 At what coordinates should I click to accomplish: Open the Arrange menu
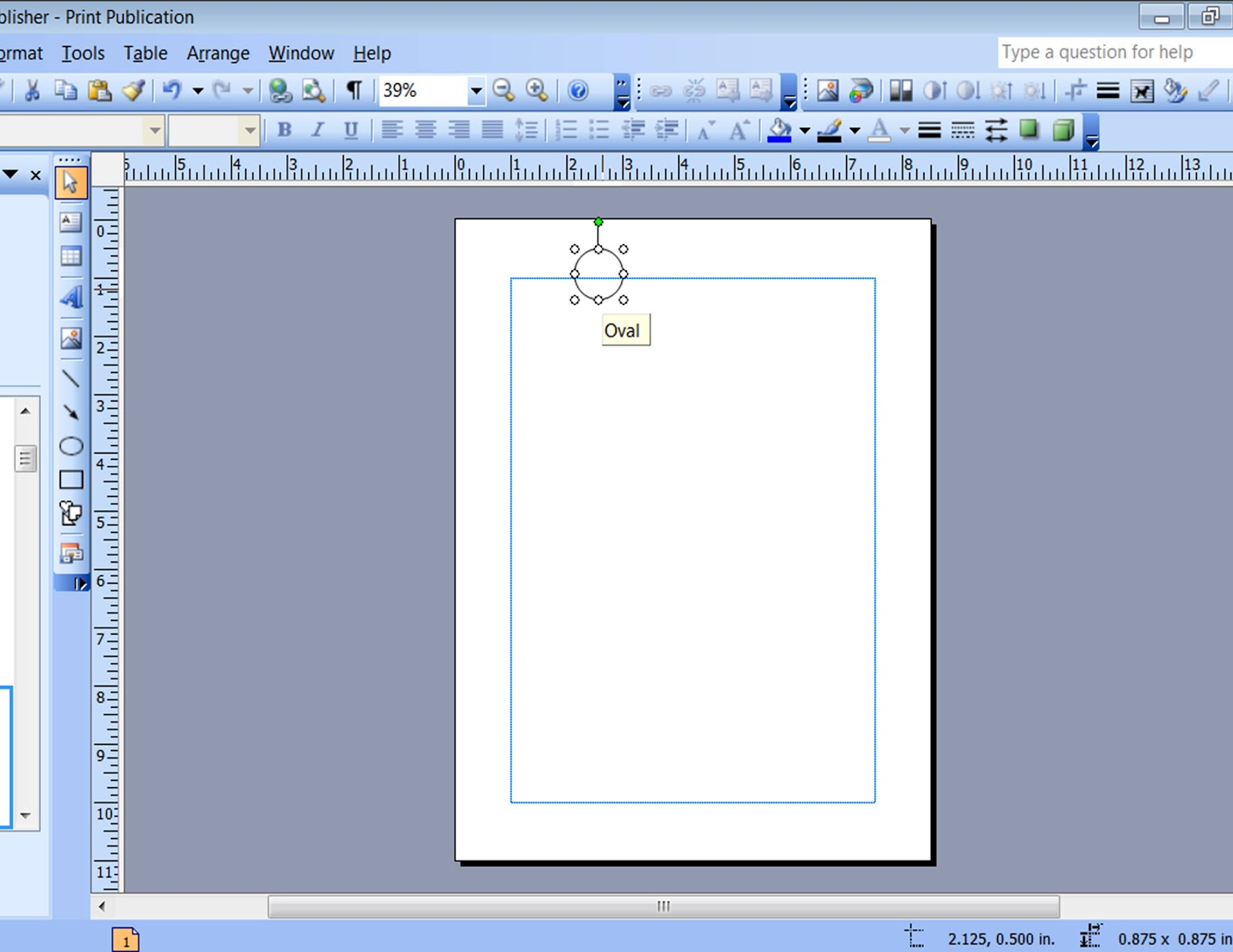coord(218,53)
